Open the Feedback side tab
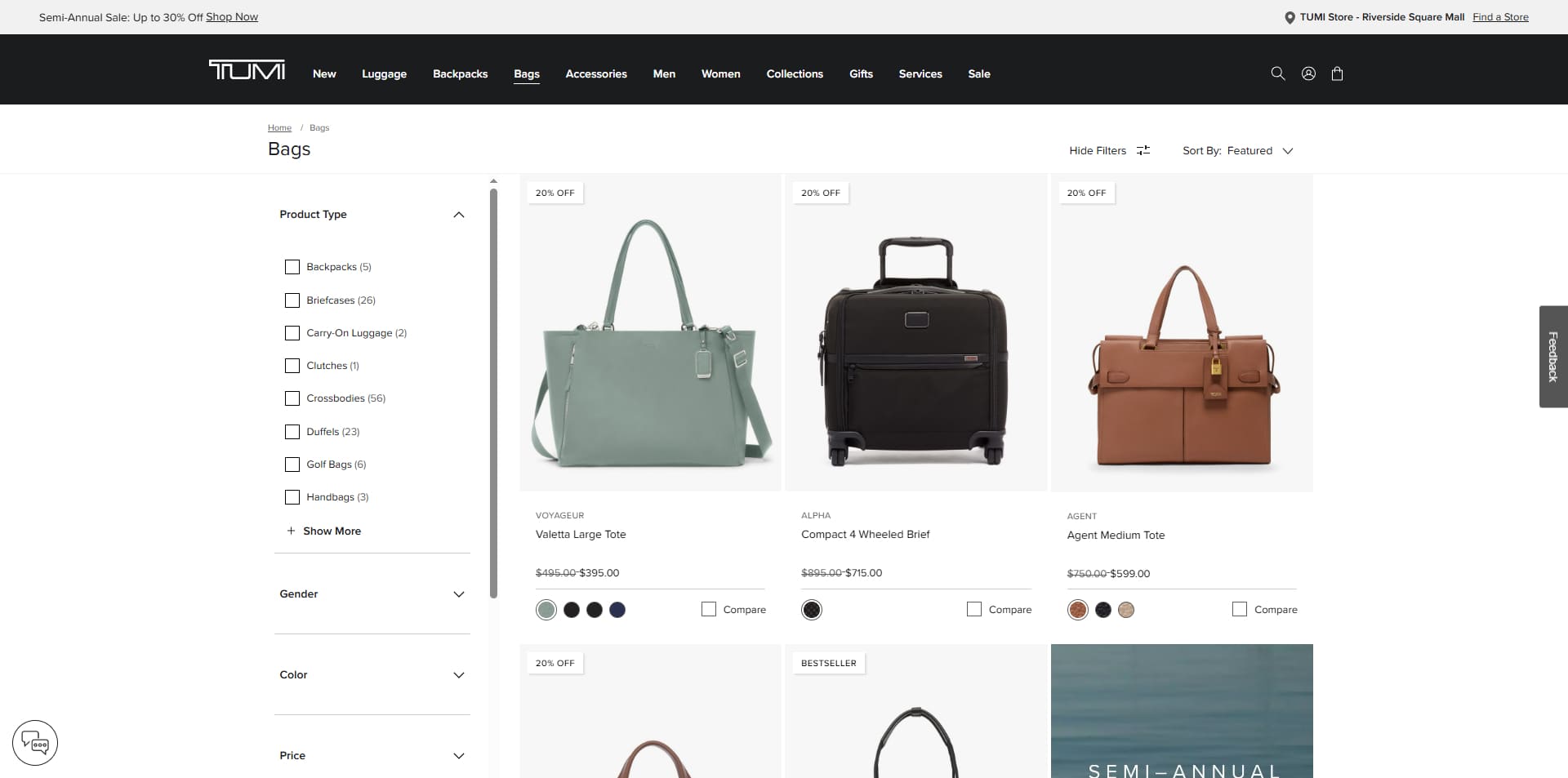The width and height of the screenshot is (1568, 778). point(1553,357)
